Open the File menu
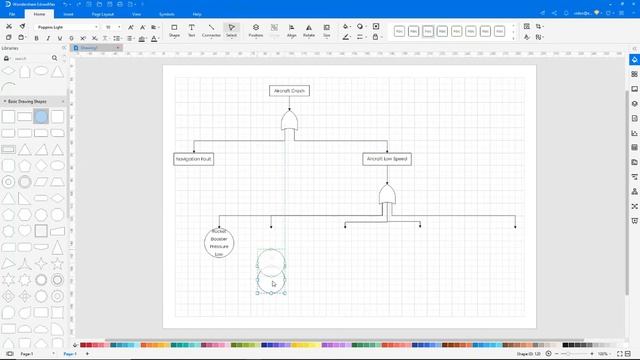640x360 pixels. click(12, 14)
